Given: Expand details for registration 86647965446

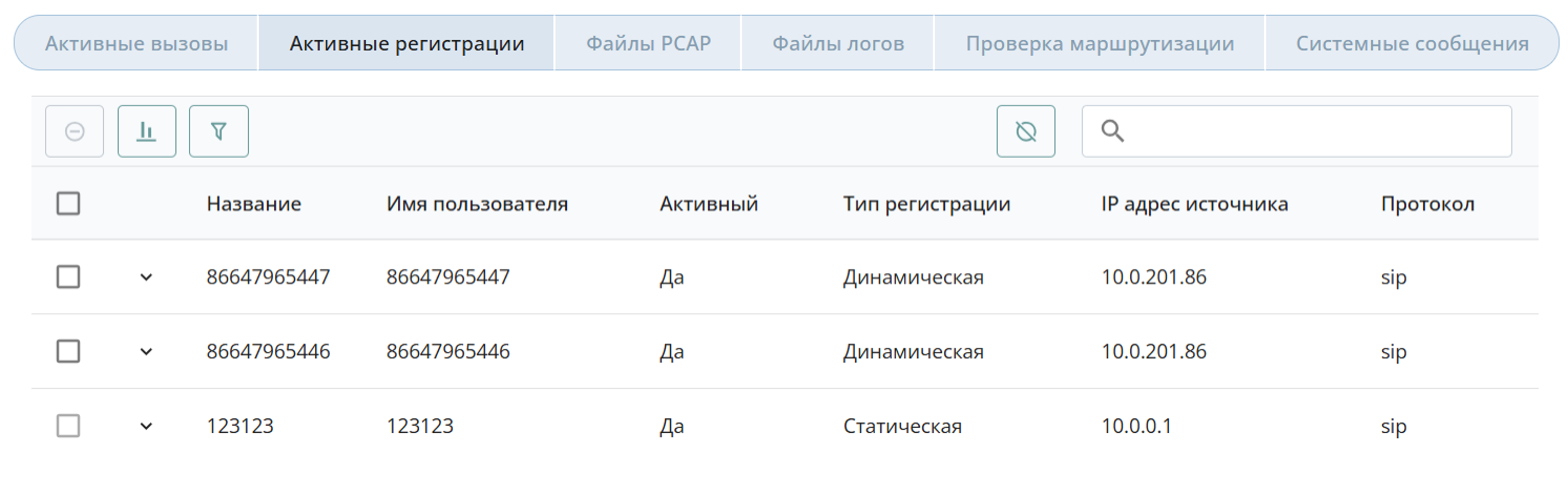Looking at the screenshot, I should 146,352.
